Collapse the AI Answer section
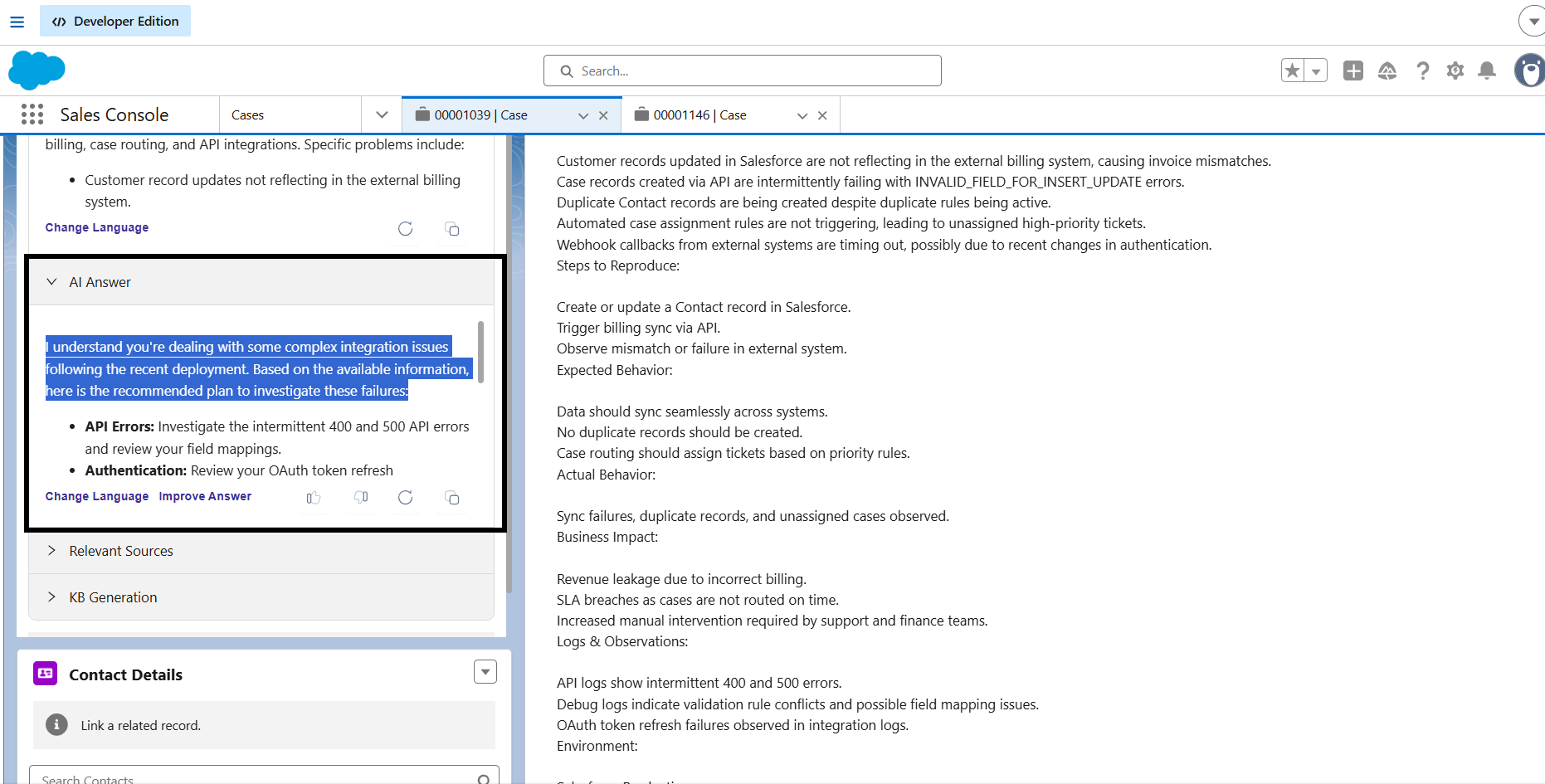 point(51,282)
